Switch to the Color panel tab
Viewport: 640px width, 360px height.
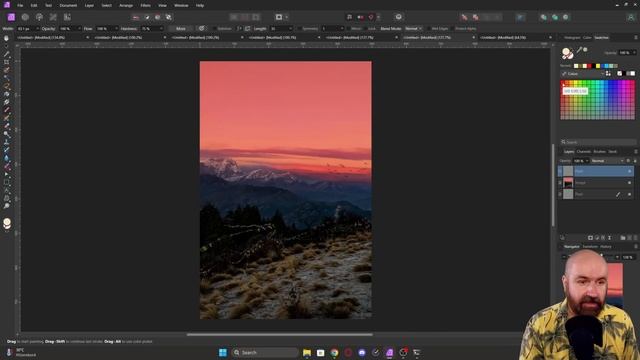[587, 38]
